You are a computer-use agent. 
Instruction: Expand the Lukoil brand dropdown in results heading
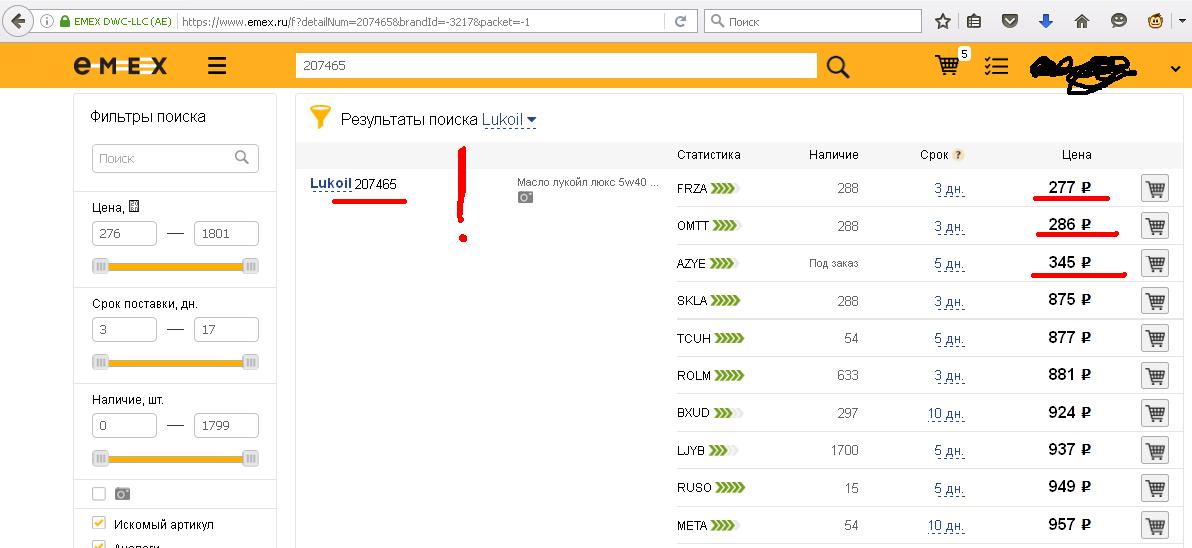click(x=509, y=119)
